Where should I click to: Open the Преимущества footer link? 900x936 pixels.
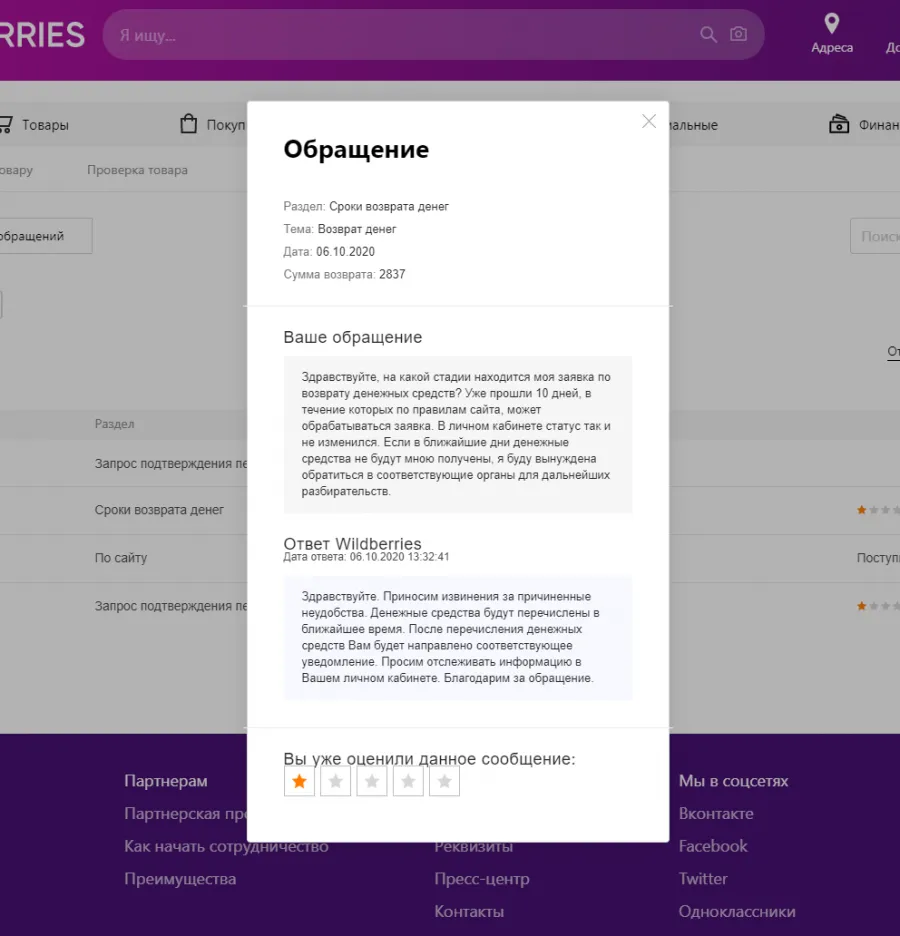point(180,879)
